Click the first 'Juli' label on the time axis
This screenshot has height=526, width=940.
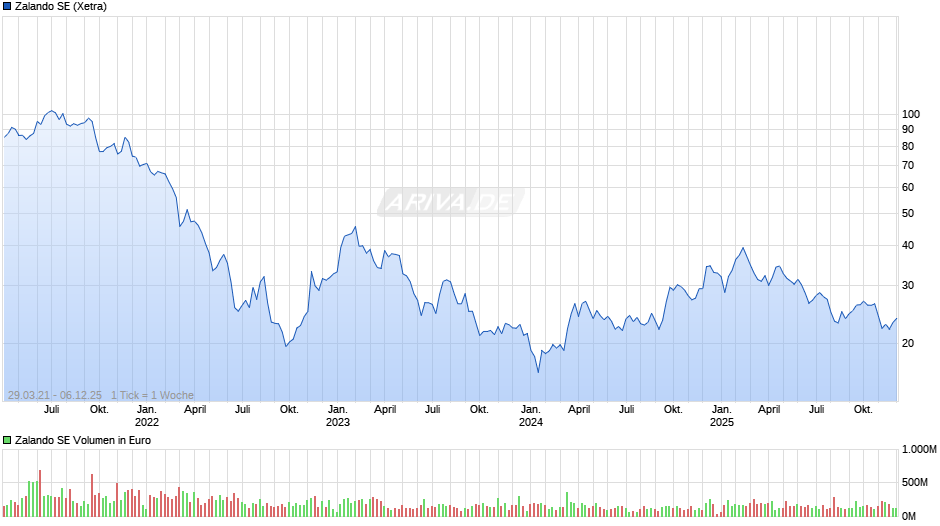(52, 410)
